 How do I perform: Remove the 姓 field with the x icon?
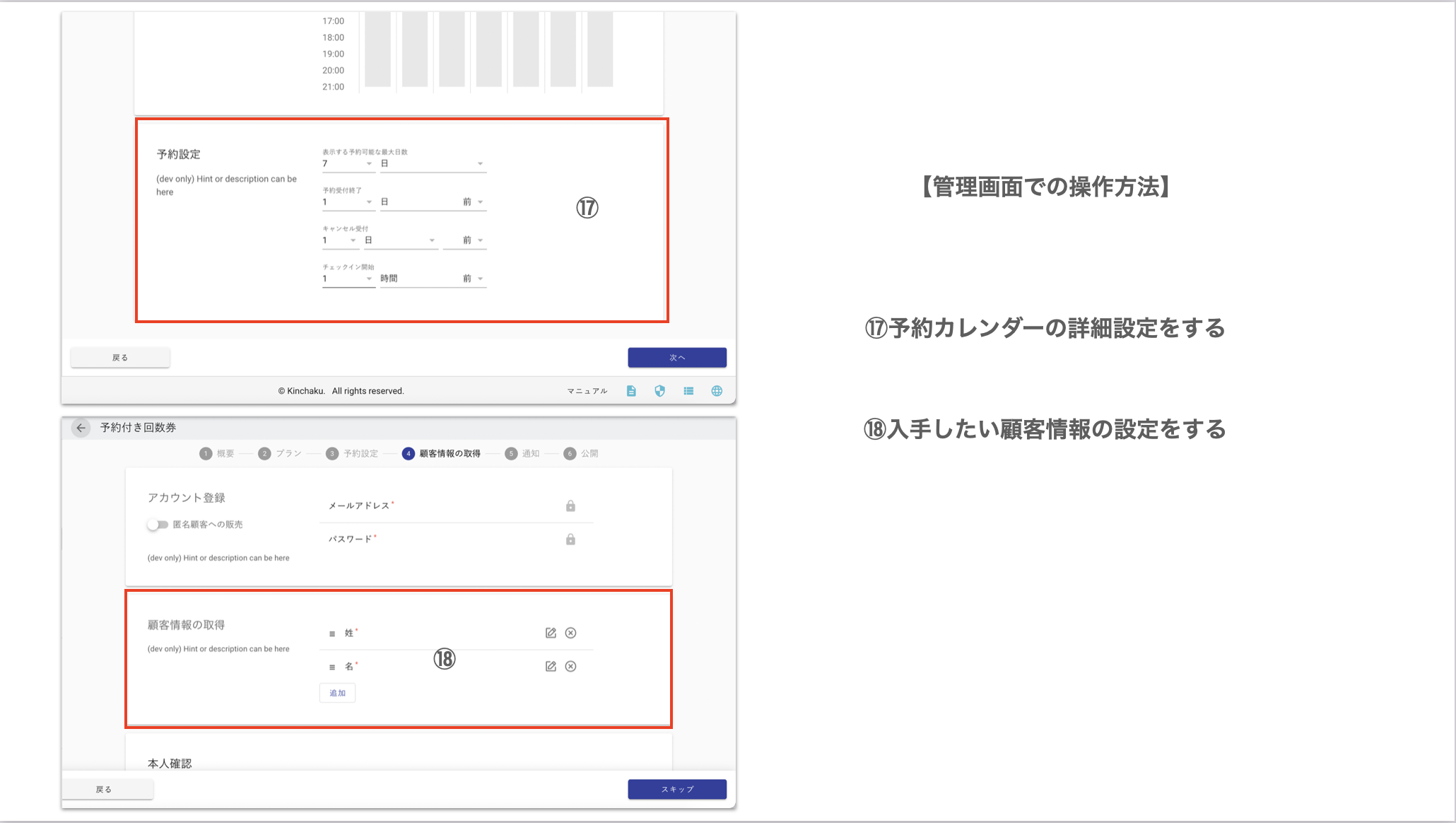[x=570, y=633]
